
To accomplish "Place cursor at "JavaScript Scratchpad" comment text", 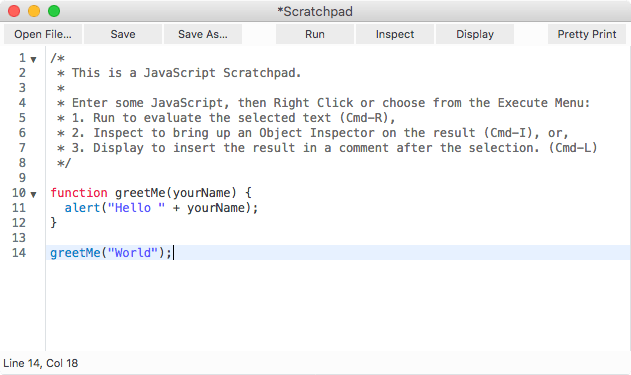I will tap(223, 73).
